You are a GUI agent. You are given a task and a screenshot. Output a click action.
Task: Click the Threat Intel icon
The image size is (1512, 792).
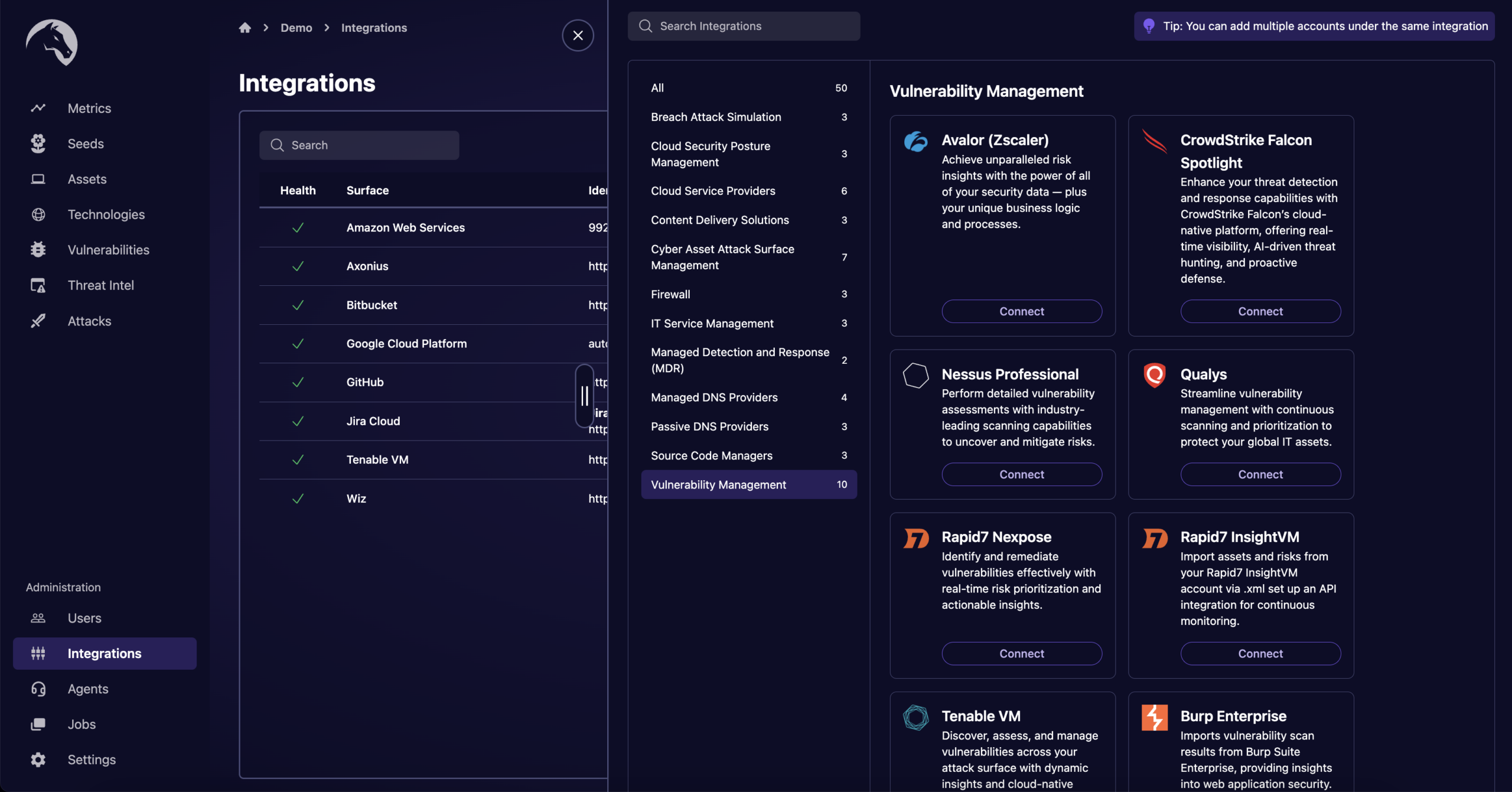coord(38,285)
